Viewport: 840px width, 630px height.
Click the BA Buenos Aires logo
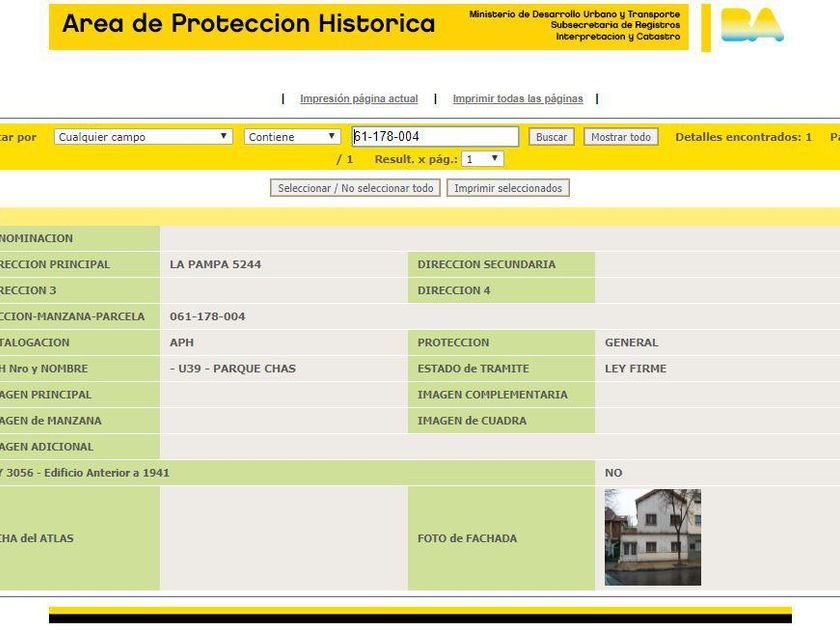(x=752, y=26)
